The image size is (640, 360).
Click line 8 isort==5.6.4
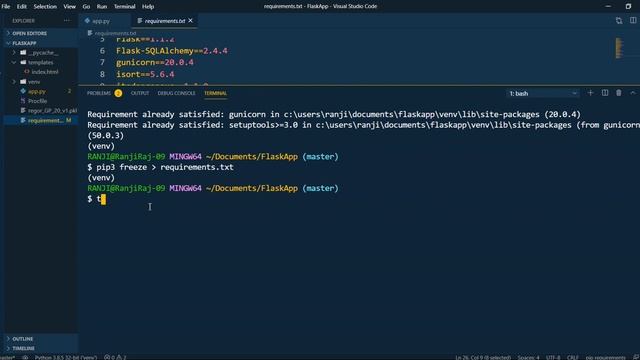click(145, 74)
